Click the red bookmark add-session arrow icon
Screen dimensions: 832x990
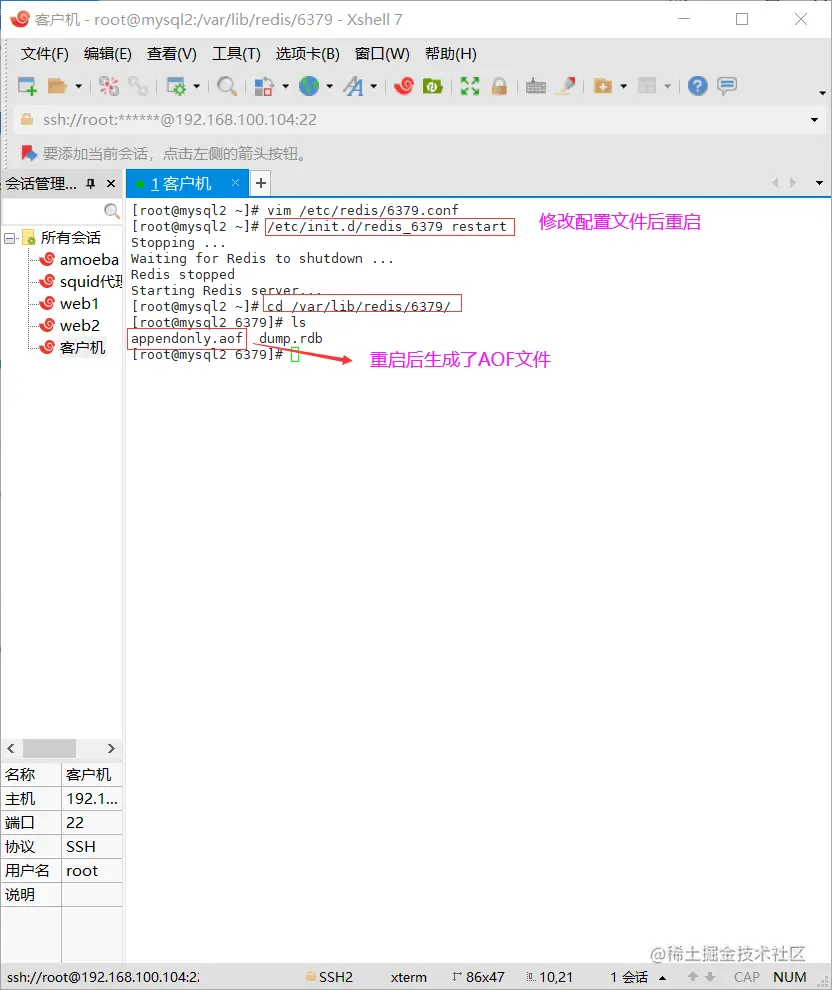[x=29, y=153]
